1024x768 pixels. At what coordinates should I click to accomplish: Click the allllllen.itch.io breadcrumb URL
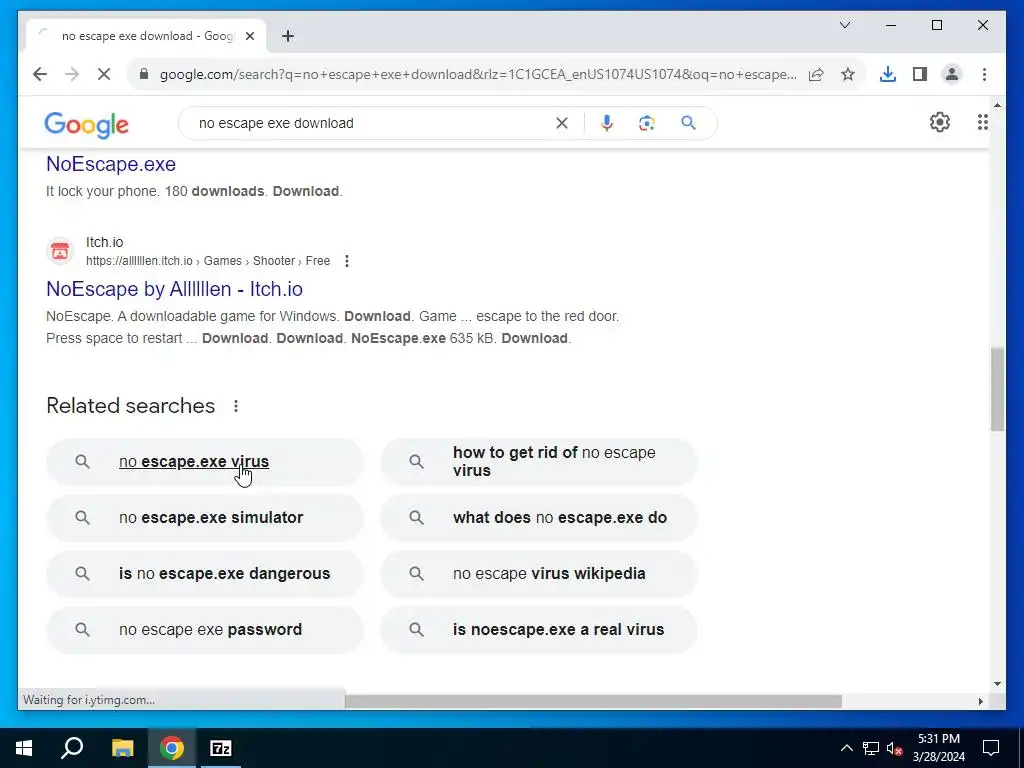(208, 261)
